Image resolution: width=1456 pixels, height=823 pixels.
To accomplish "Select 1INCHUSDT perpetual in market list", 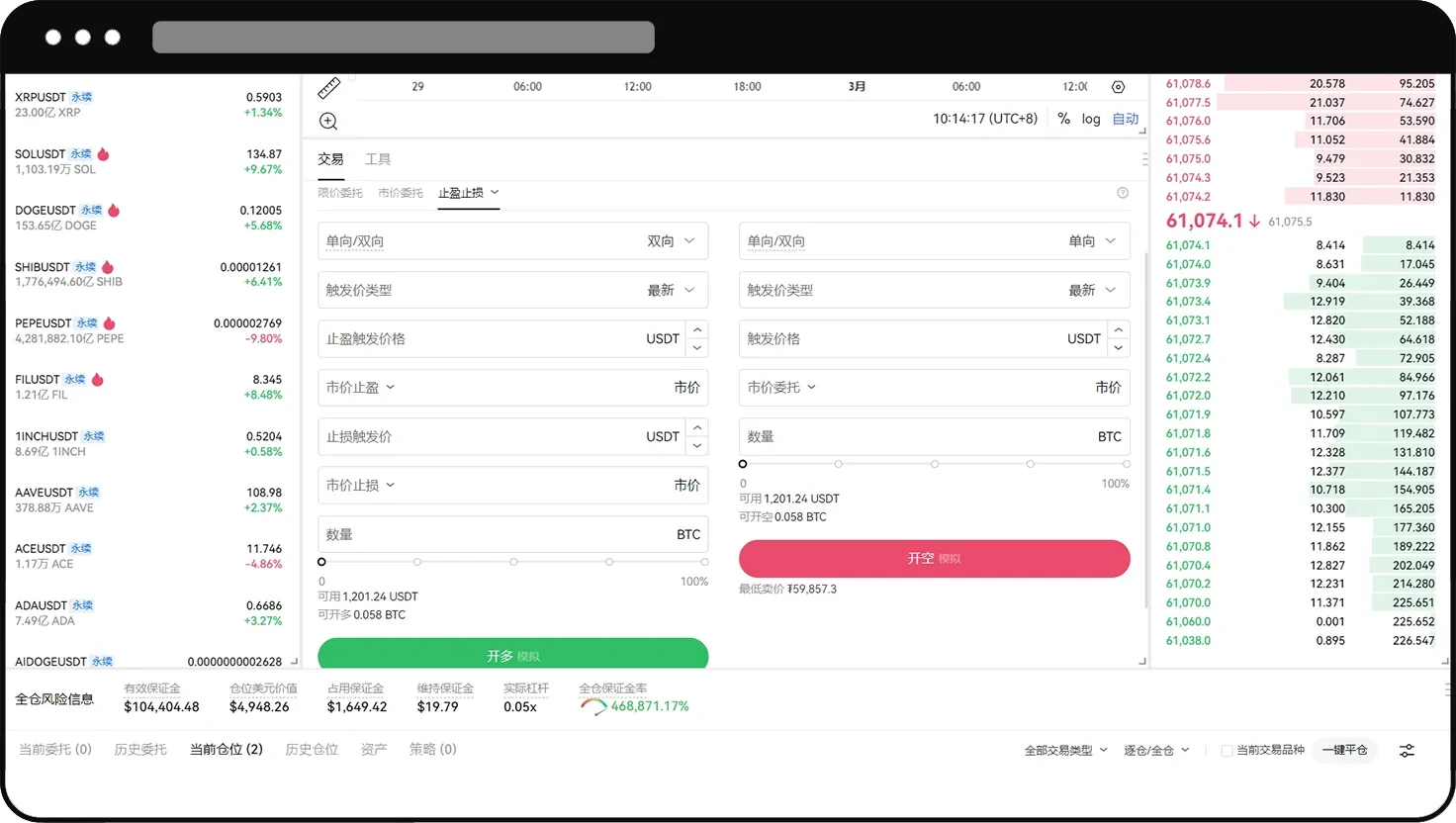I will 148,444.
